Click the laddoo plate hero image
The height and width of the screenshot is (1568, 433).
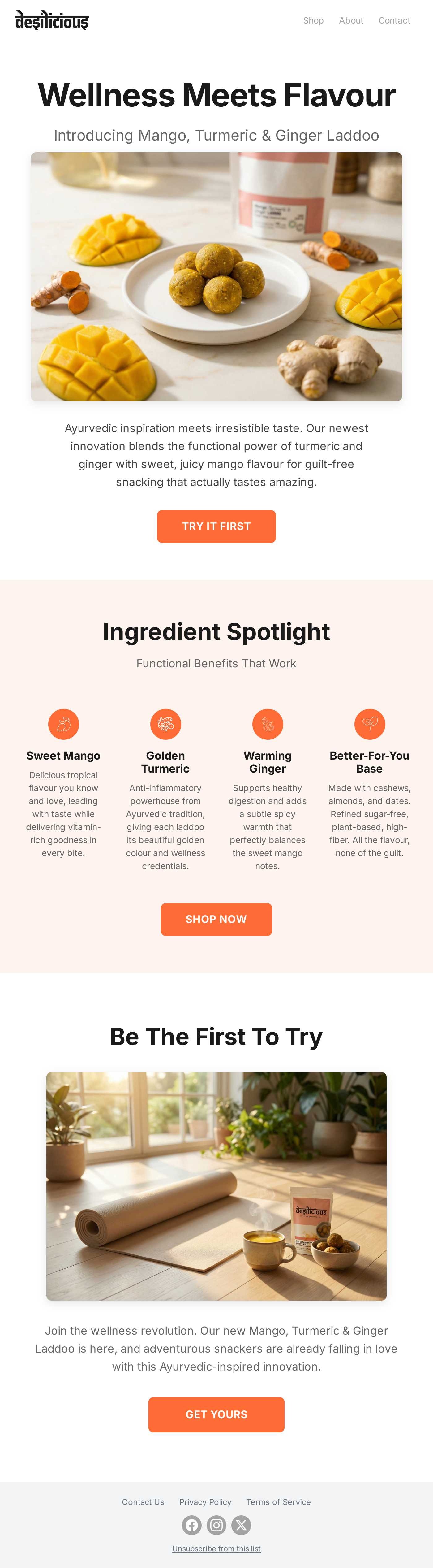click(216, 276)
